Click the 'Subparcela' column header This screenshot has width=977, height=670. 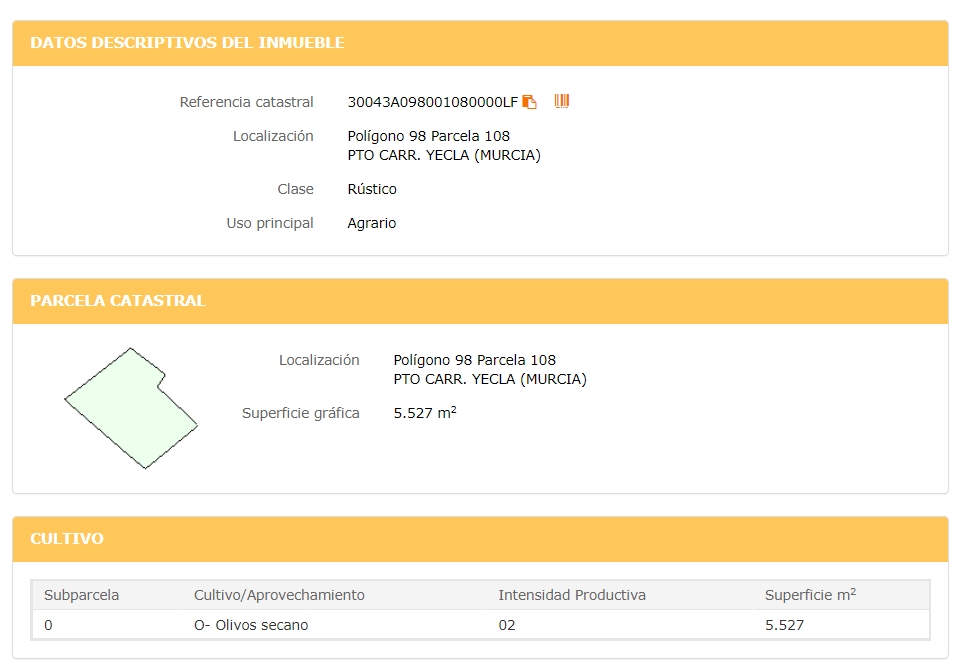pyautogui.click(x=82, y=595)
